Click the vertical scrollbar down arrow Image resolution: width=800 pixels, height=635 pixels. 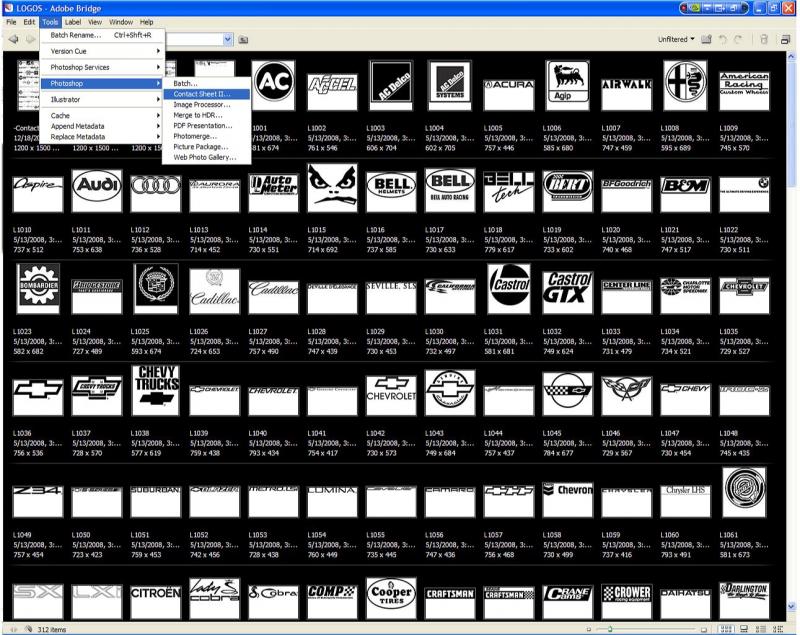pyautogui.click(x=791, y=606)
